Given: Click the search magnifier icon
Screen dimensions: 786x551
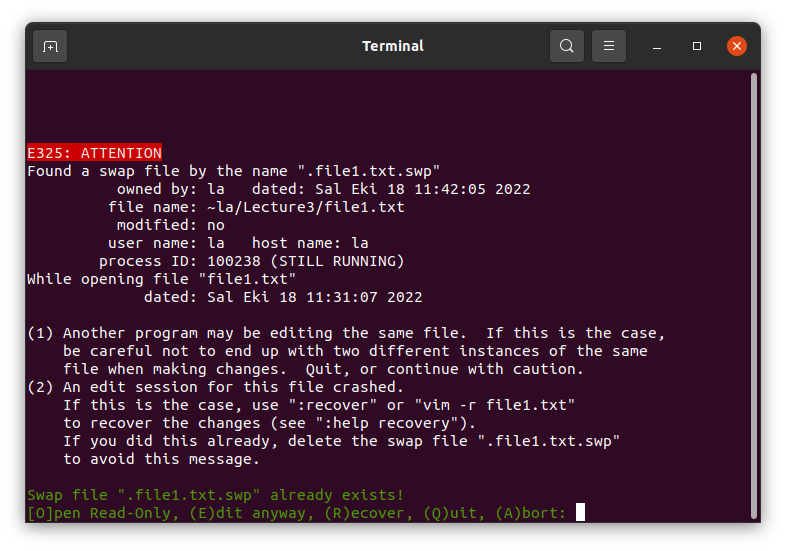Looking at the screenshot, I should coord(567,46).
